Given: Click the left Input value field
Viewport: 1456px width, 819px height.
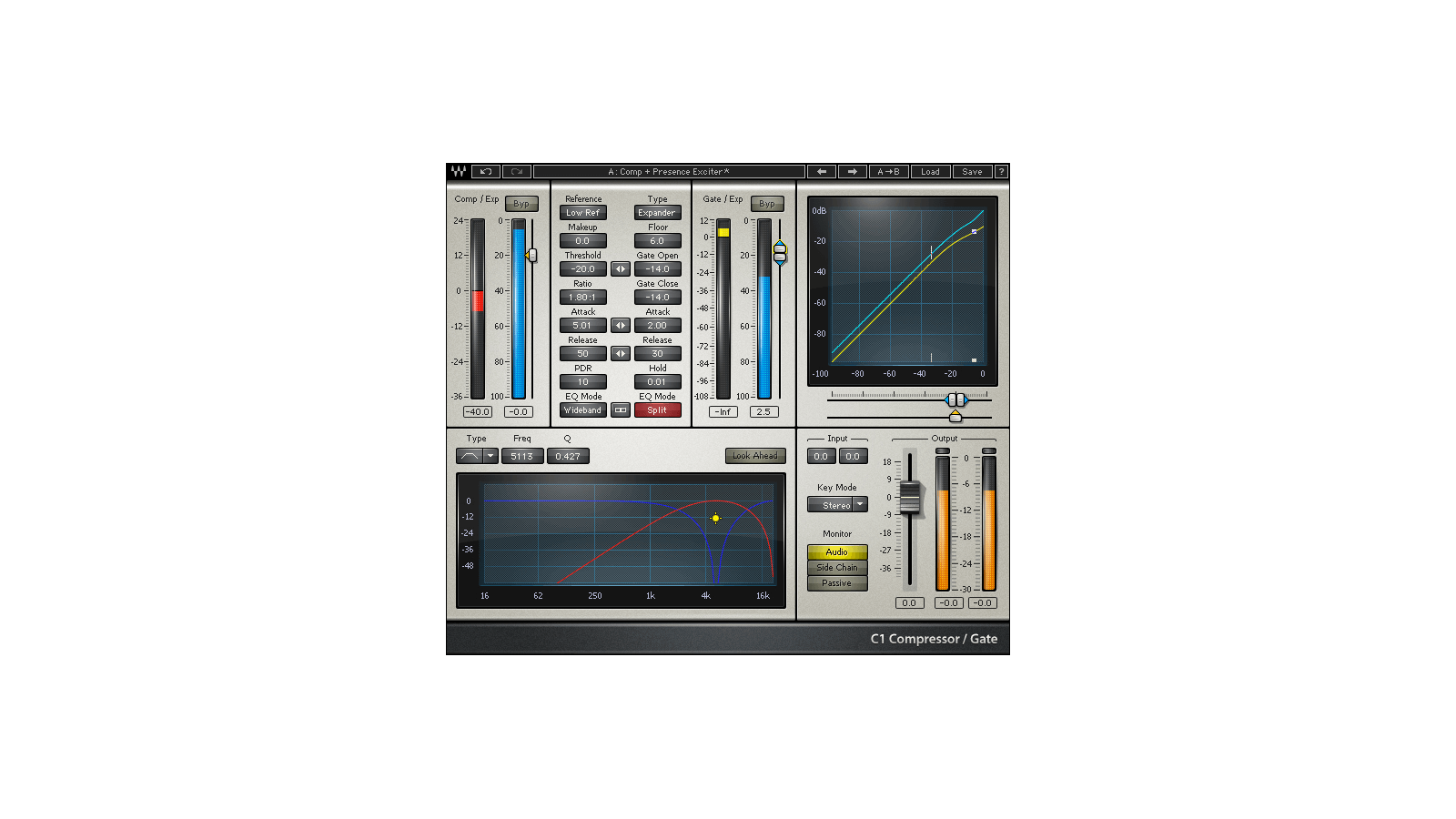Looking at the screenshot, I should point(821,456).
